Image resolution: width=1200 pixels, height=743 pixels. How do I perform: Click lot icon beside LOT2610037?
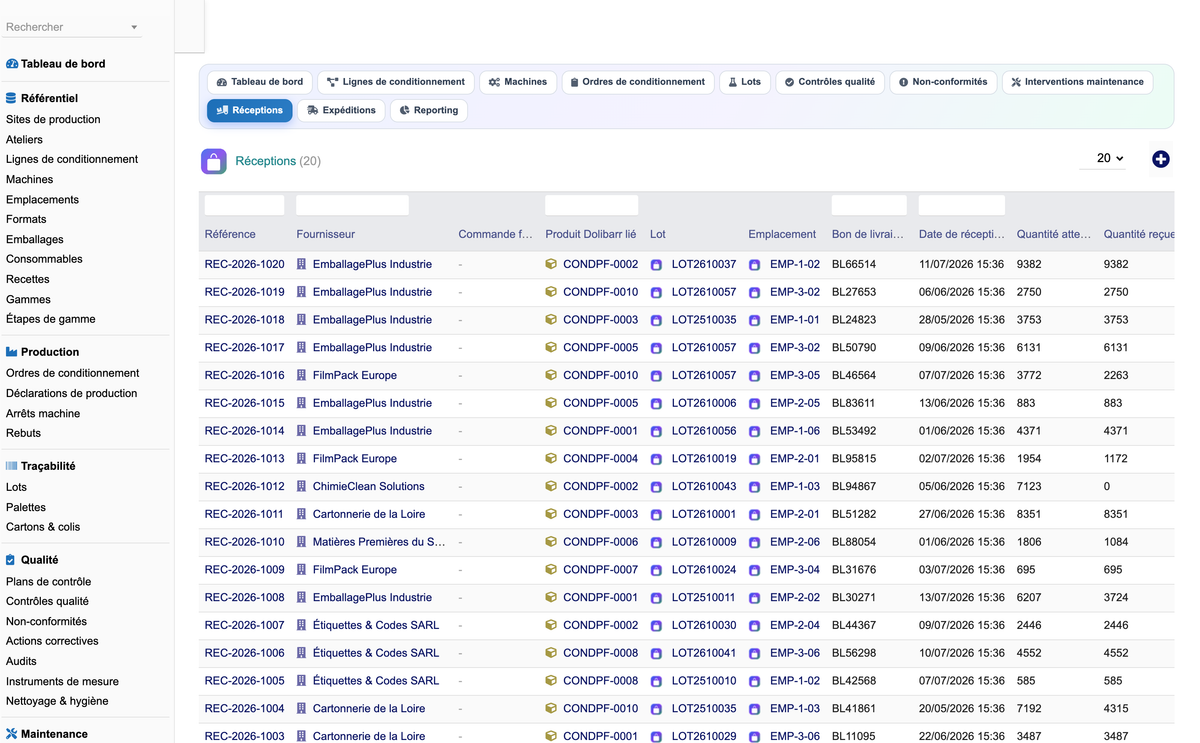coord(656,265)
